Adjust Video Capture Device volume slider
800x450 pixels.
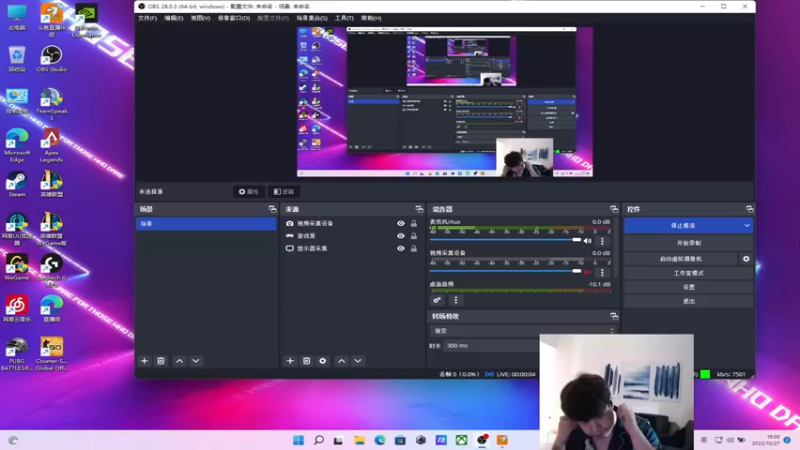506,271
